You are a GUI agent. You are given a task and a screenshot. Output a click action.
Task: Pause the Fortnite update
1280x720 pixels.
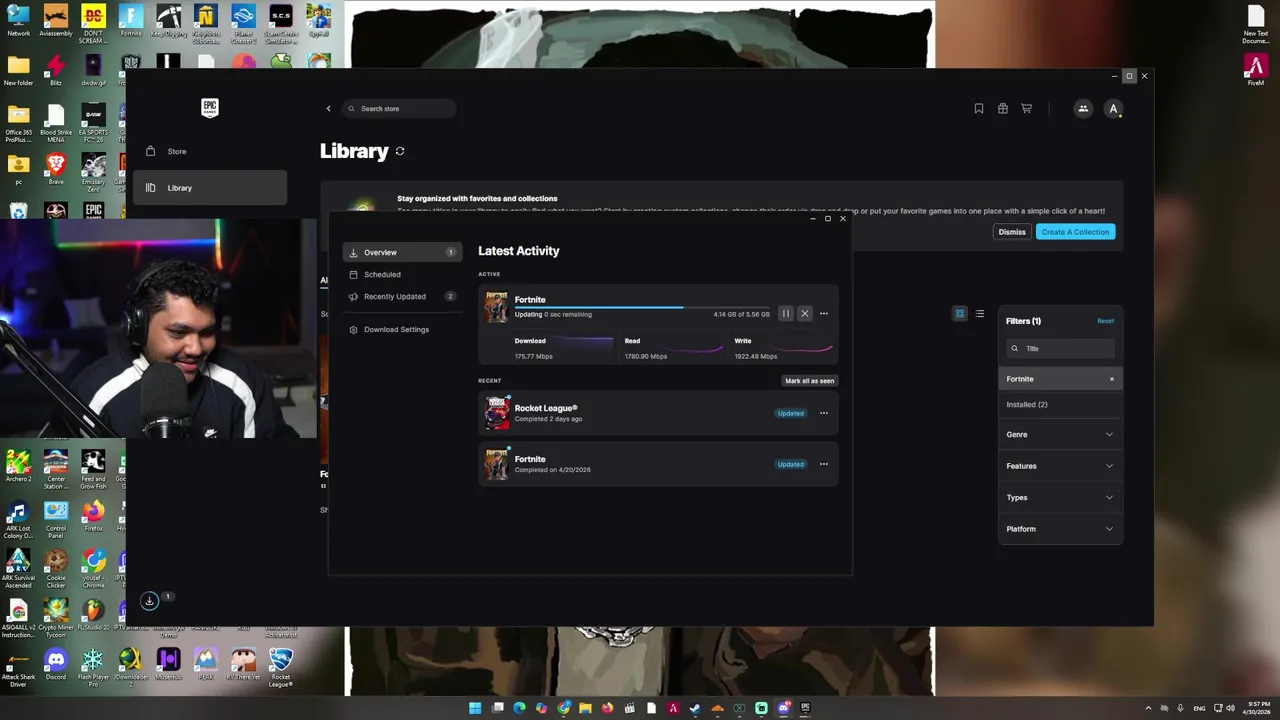point(786,314)
